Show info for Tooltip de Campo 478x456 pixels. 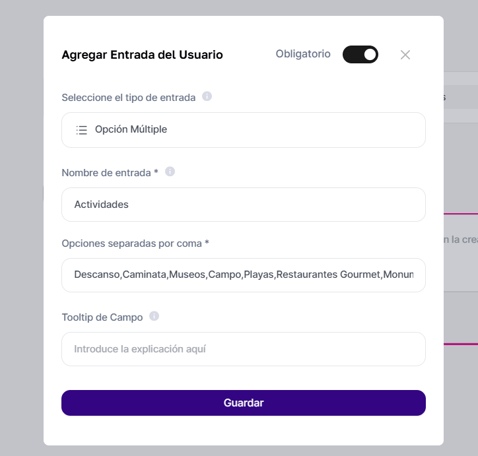pyautogui.click(x=154, y=316)
